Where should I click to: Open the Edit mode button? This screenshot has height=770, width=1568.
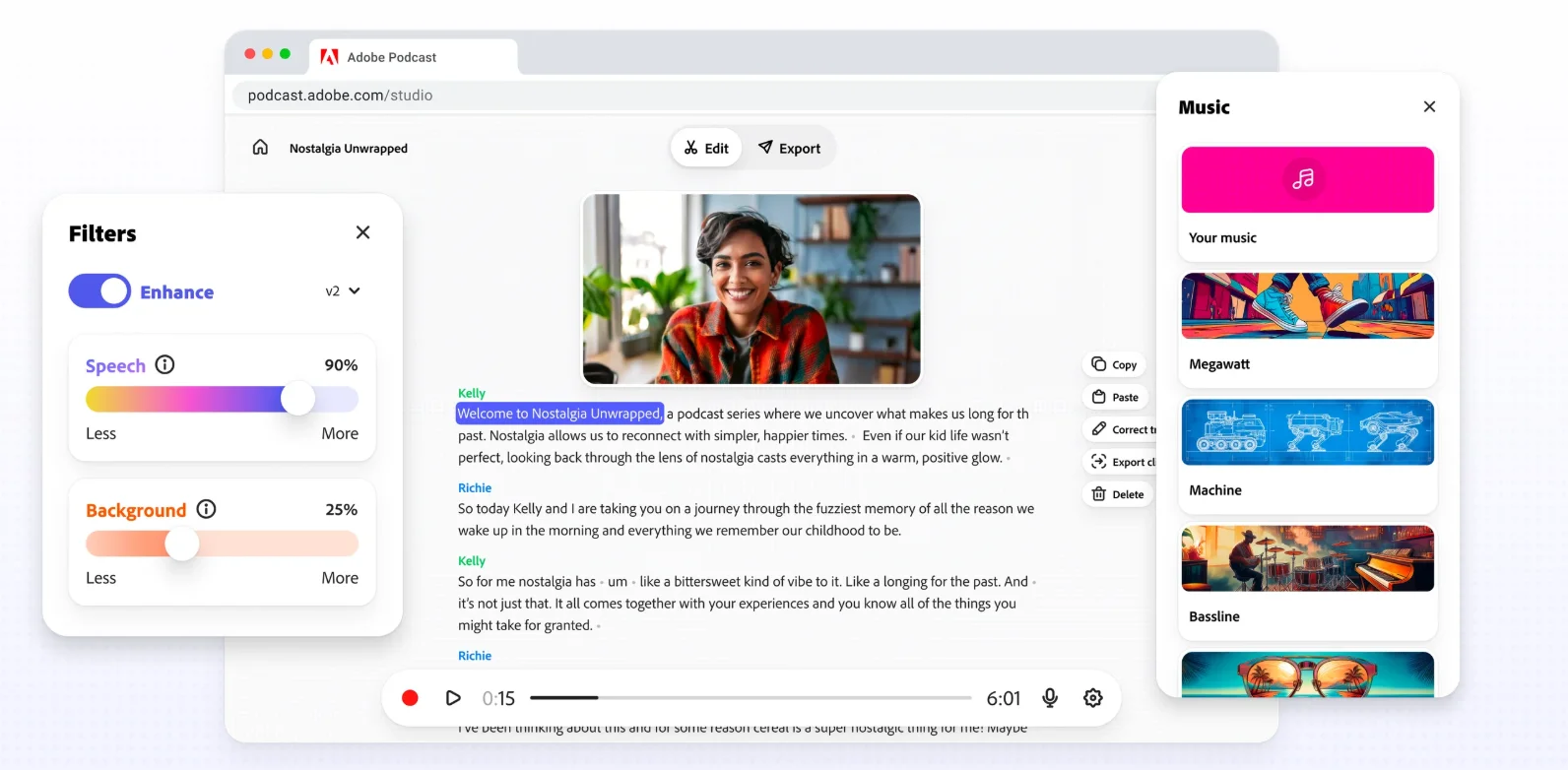[706, 148]
